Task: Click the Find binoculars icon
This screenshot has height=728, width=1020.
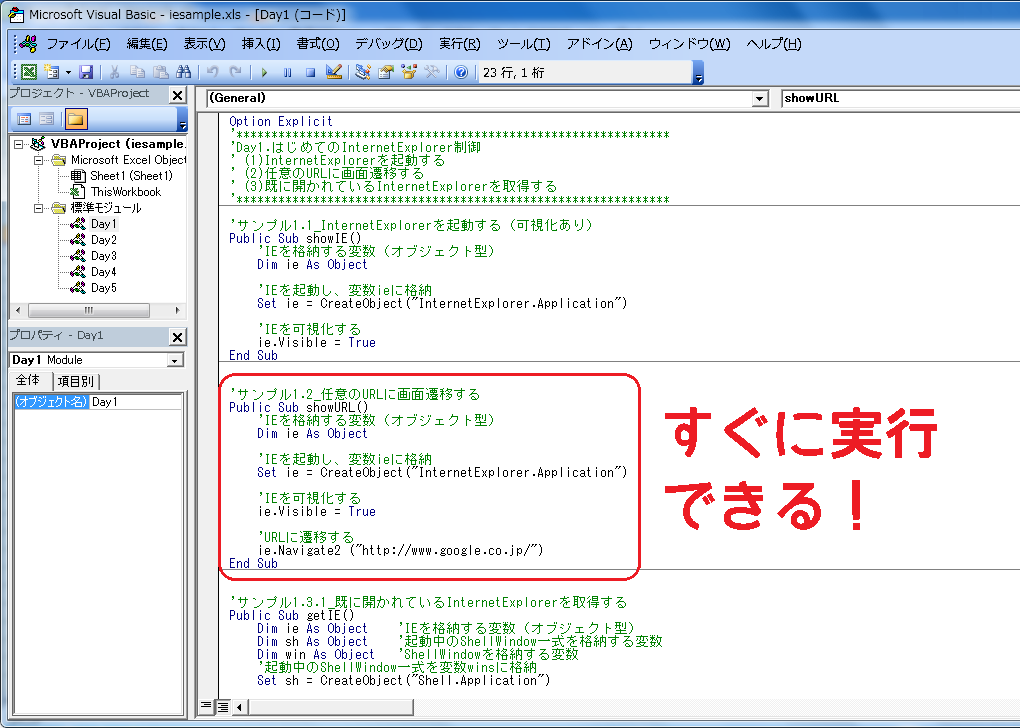Action: 183,72
